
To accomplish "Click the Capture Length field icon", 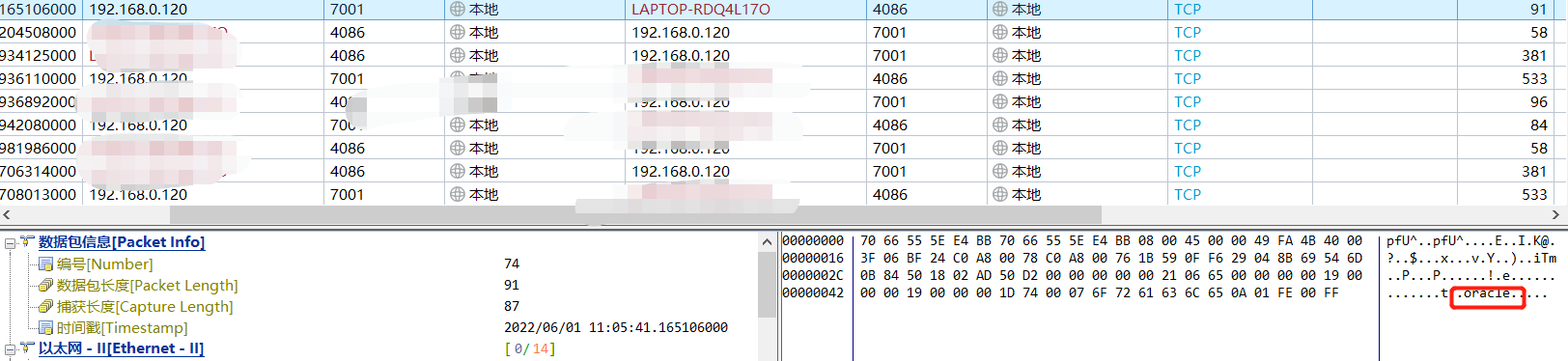I will [x=45, y=306].
